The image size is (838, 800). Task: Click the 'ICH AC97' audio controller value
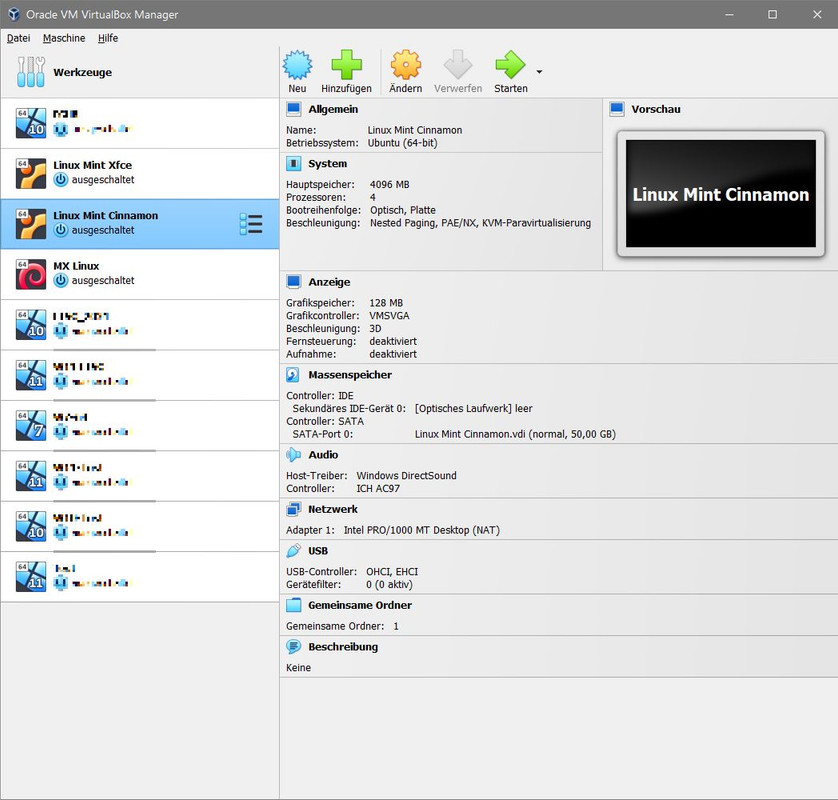click(378, 488)
